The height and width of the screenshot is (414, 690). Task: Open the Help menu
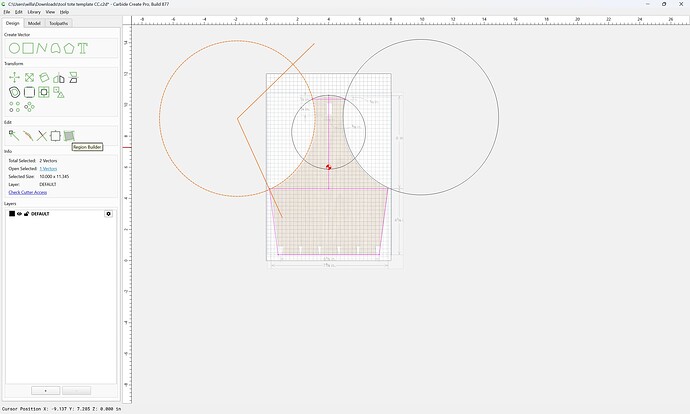[x=64, y=12]
